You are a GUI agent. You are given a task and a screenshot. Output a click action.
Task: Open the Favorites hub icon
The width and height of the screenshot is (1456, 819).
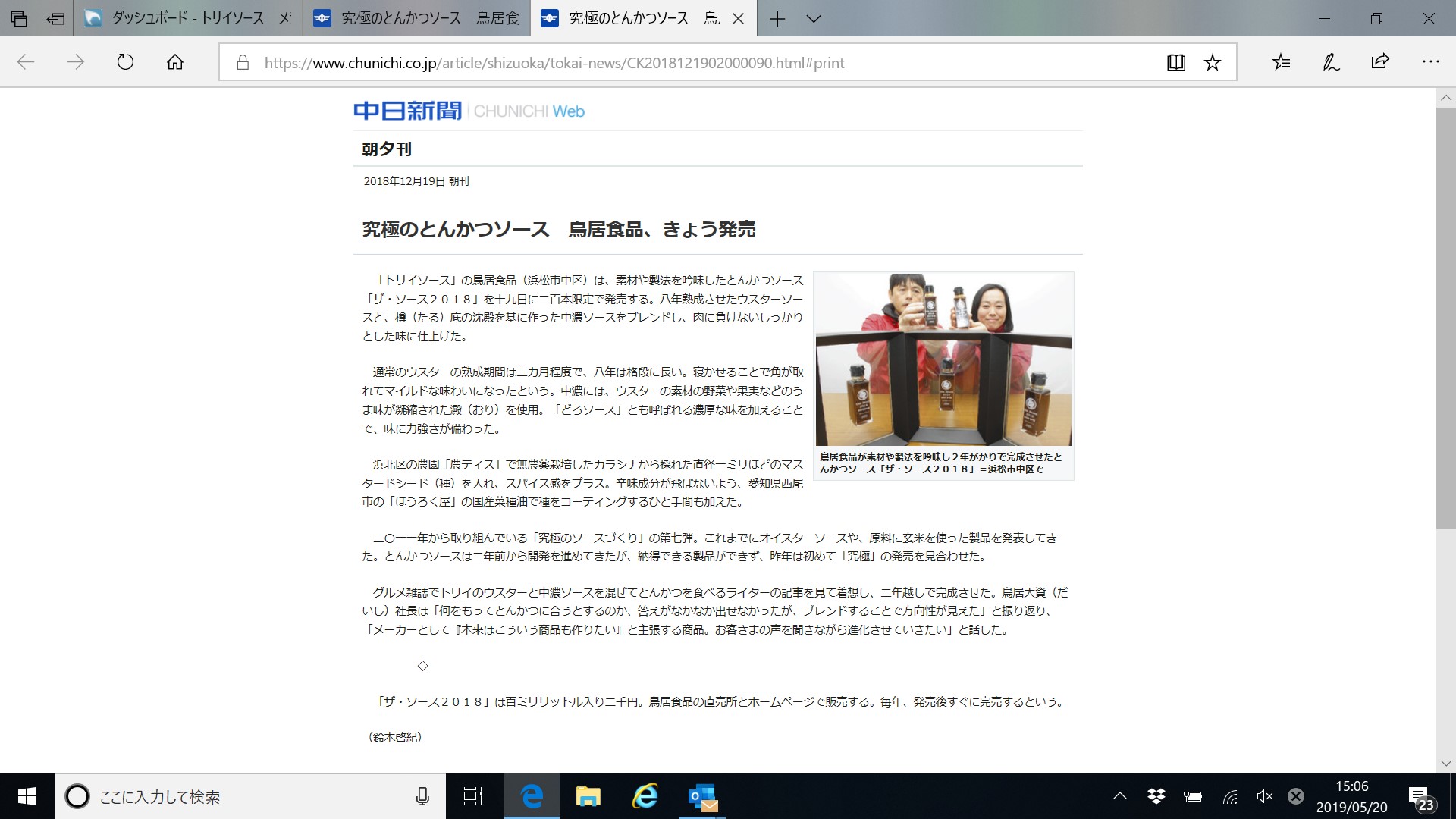pyautogui.click(x=1282, y=62)
